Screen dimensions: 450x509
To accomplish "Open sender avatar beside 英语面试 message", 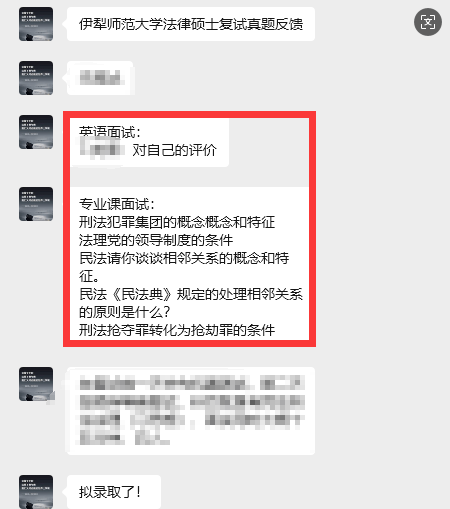I will [x=36, y=132].
